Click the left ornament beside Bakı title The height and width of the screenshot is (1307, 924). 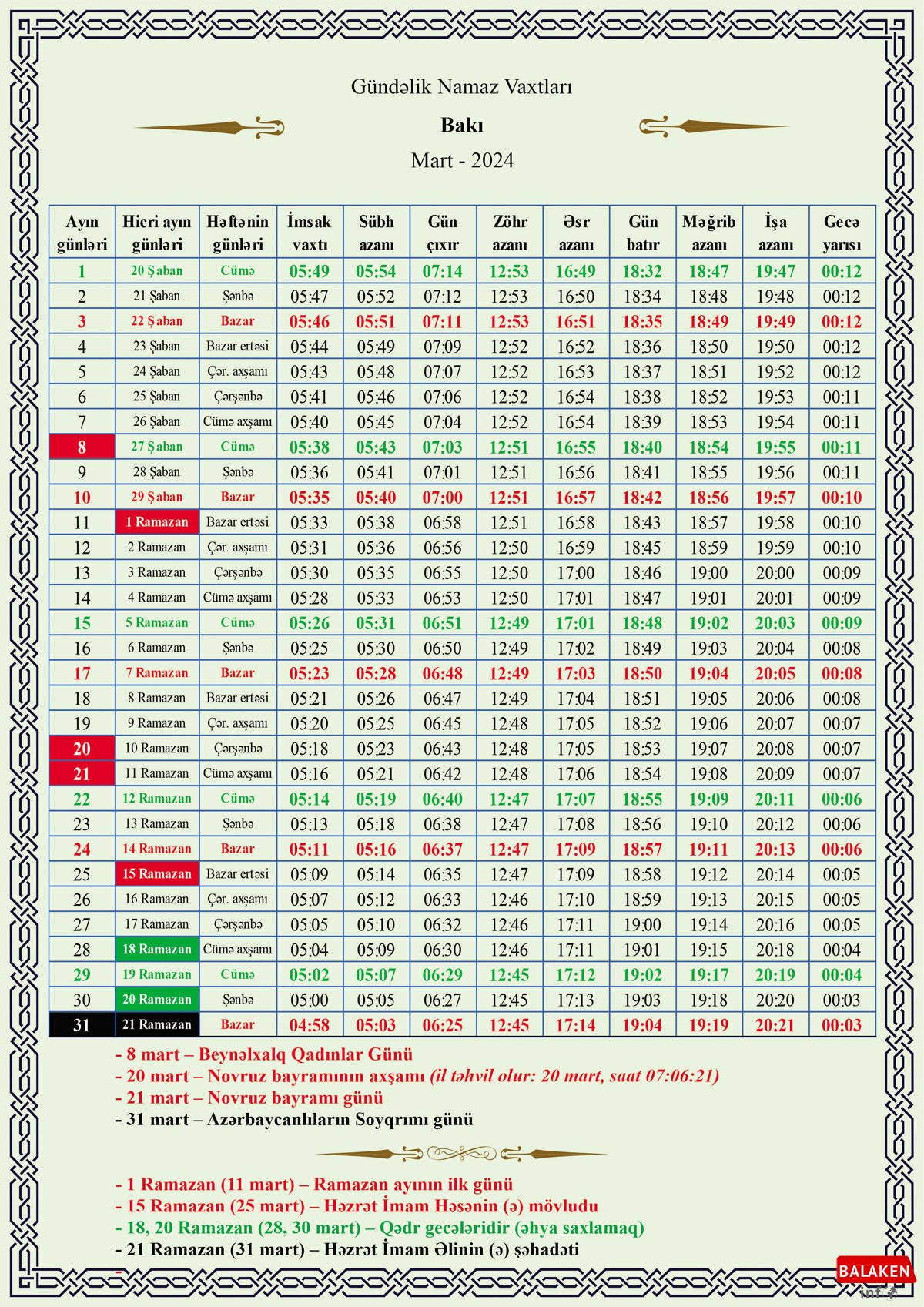click(x=209, y=127)
